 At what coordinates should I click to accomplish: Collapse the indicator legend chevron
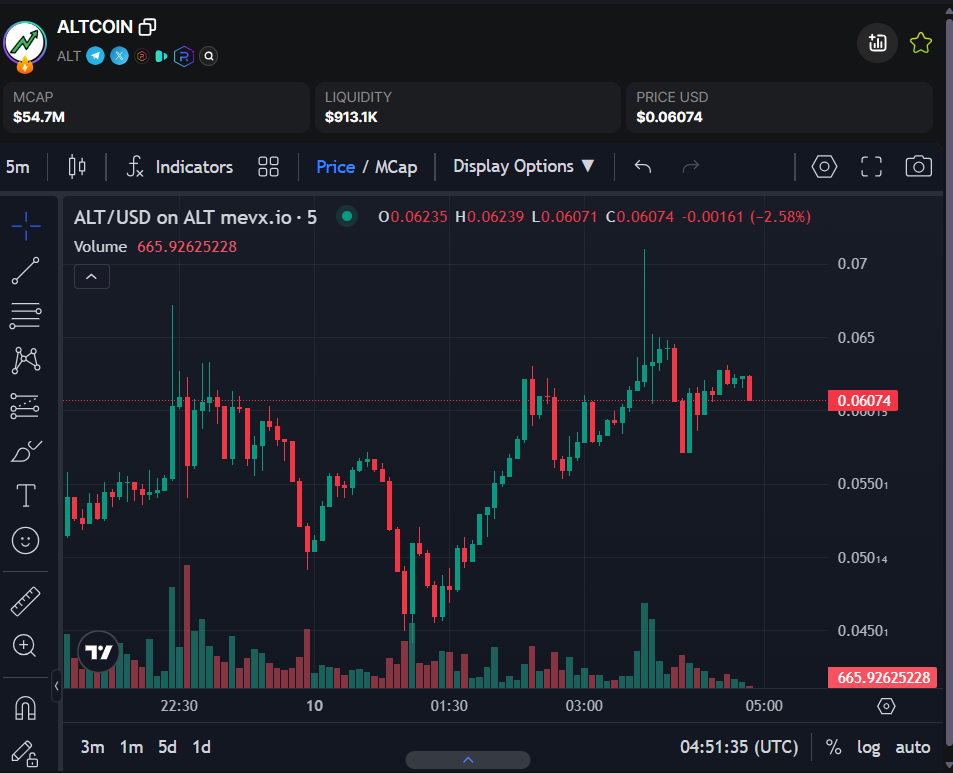[x=92, y=277]
